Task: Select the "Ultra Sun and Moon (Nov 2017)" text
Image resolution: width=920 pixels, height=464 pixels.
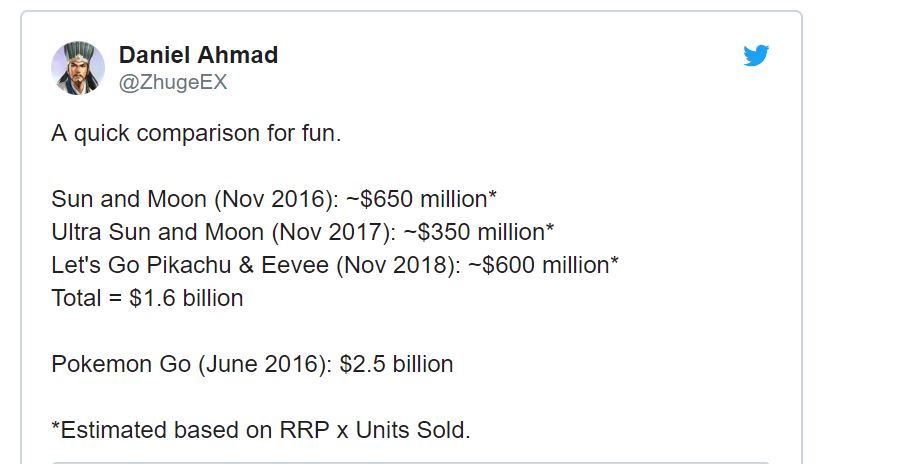Action: tap(222, 232)
